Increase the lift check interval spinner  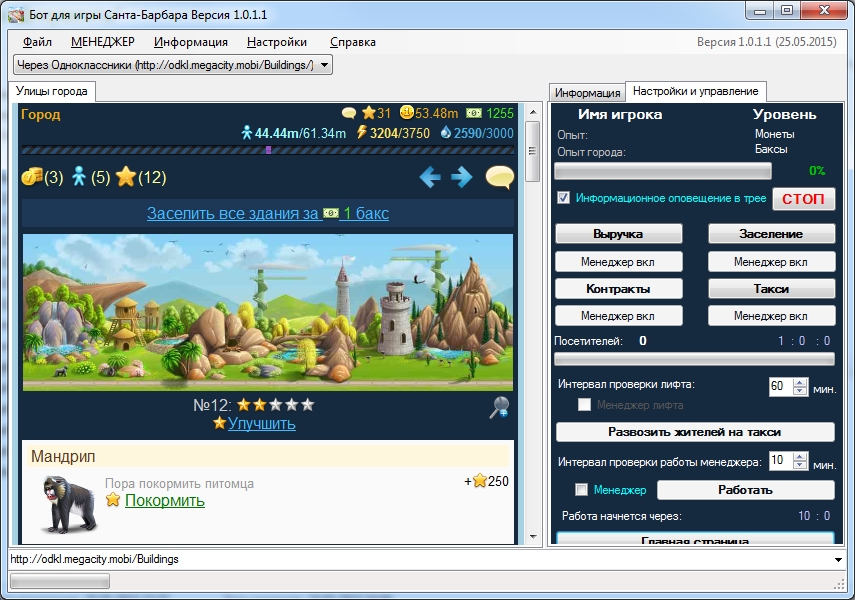click(x=798, y=382)
